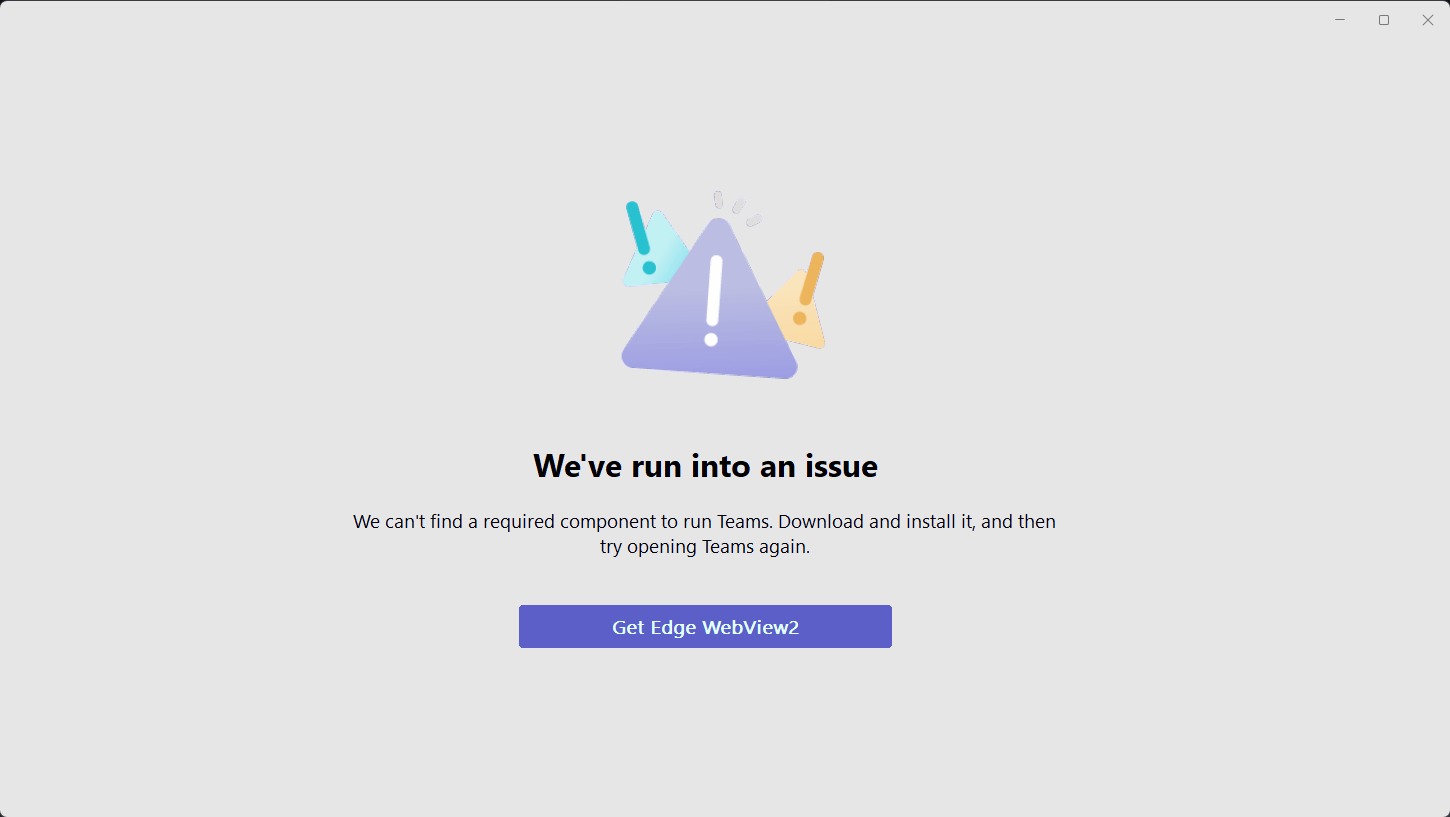
Task: Click the Get Edge WebView2 button
Action: click(705, 627)
